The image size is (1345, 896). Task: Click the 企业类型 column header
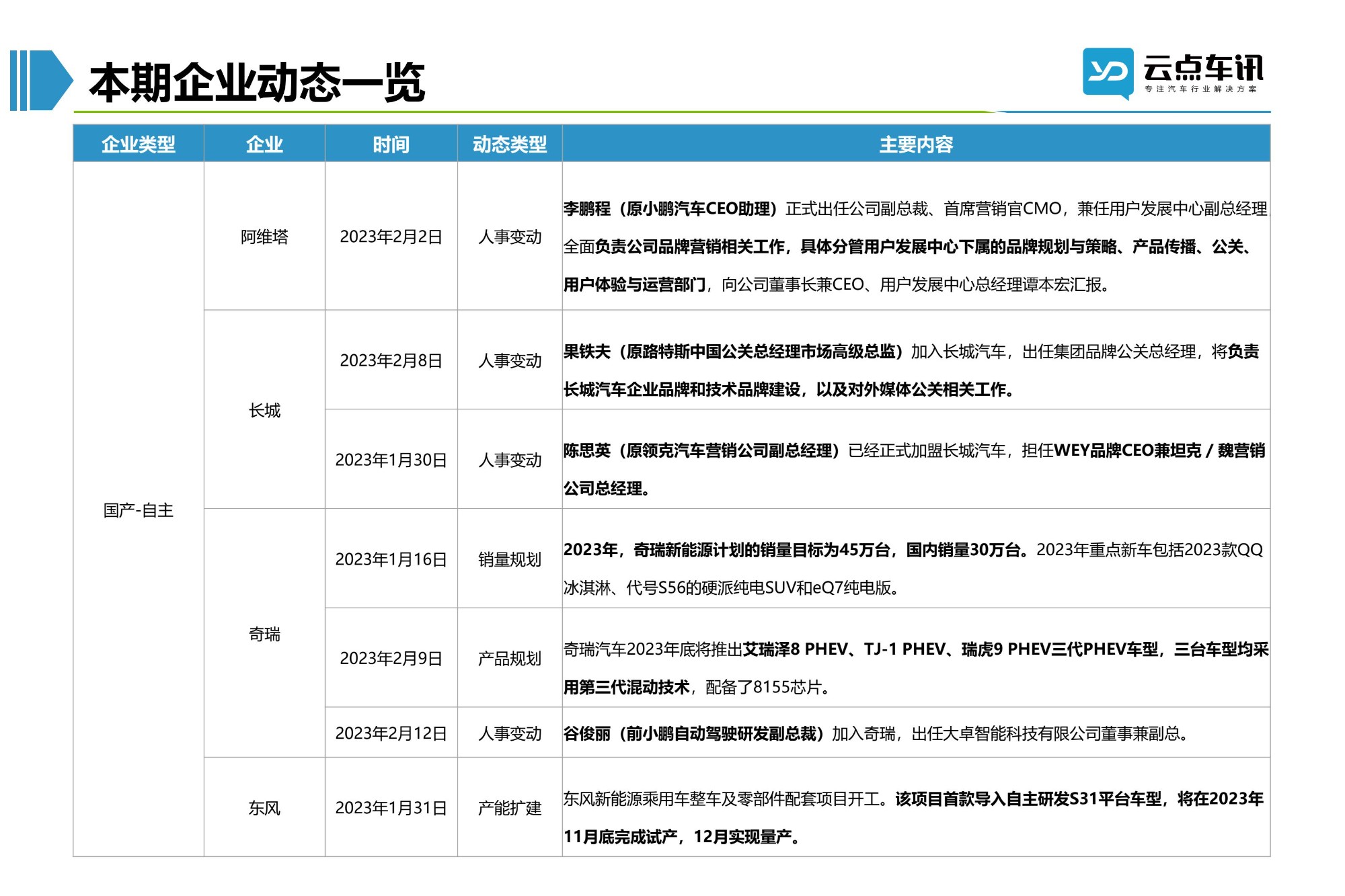click(x=138, y=144)
